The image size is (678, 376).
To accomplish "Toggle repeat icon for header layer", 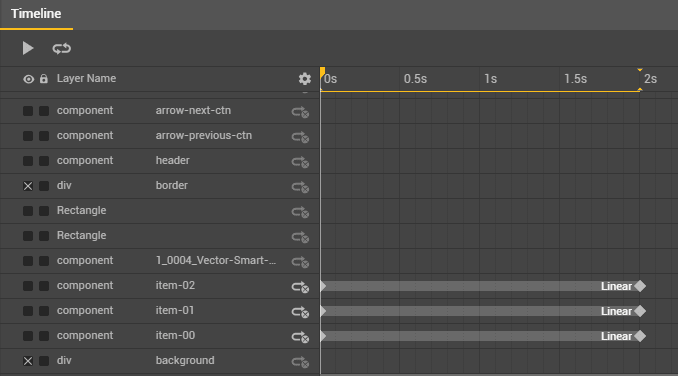I will pos(300,162).
